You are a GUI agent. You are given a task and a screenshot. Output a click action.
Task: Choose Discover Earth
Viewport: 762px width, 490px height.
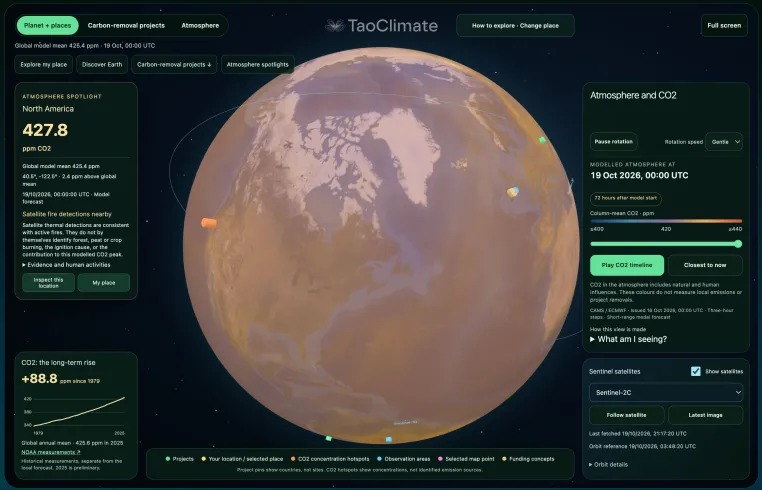click(102, 64)
